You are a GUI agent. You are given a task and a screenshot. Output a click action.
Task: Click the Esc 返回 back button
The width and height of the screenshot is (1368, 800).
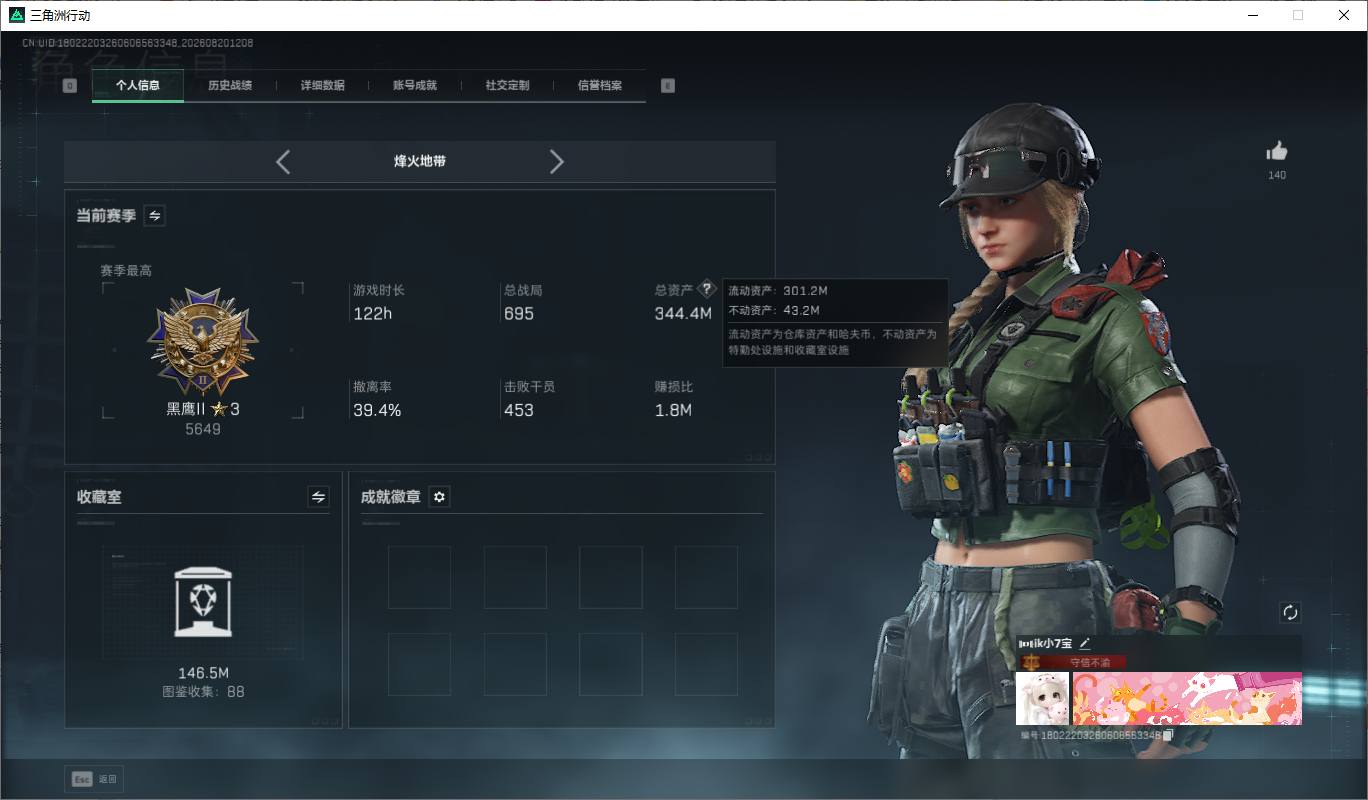click(x=93, y=779)
